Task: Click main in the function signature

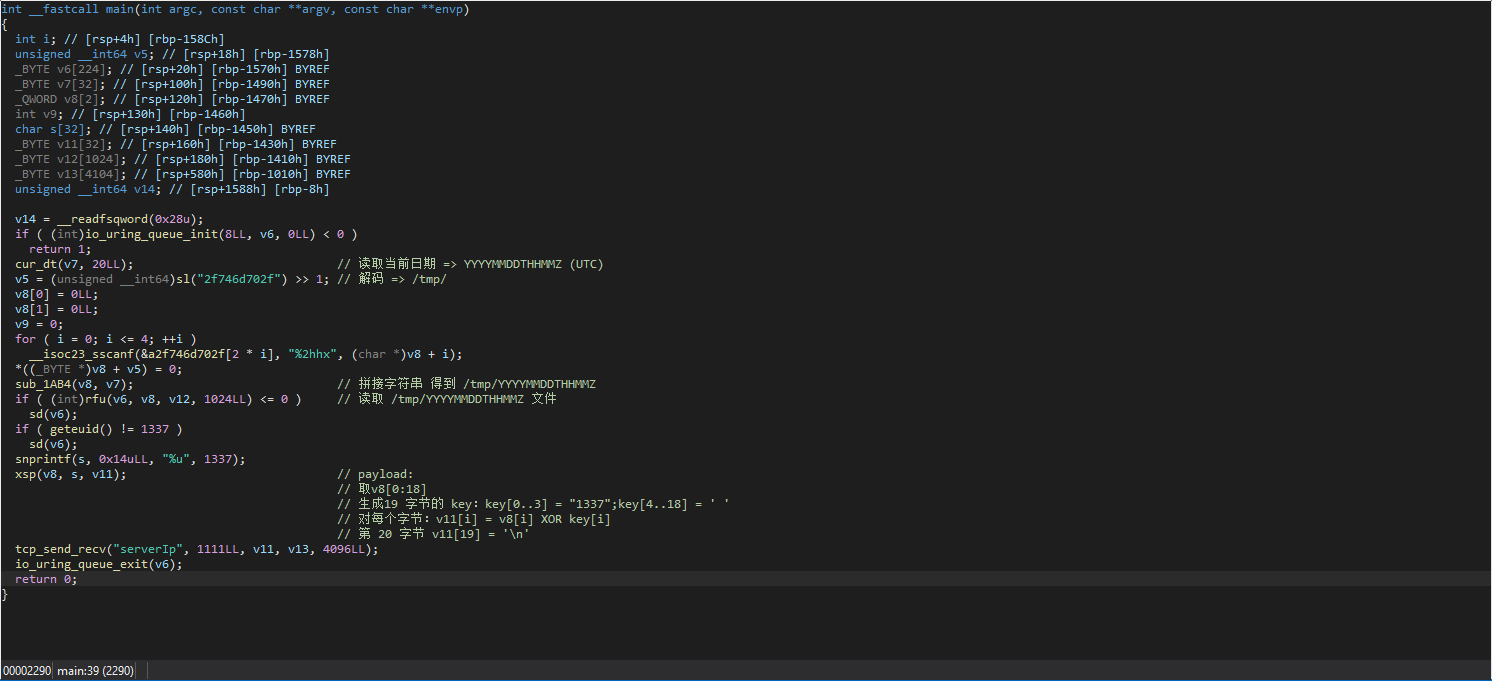Action: 119,9
